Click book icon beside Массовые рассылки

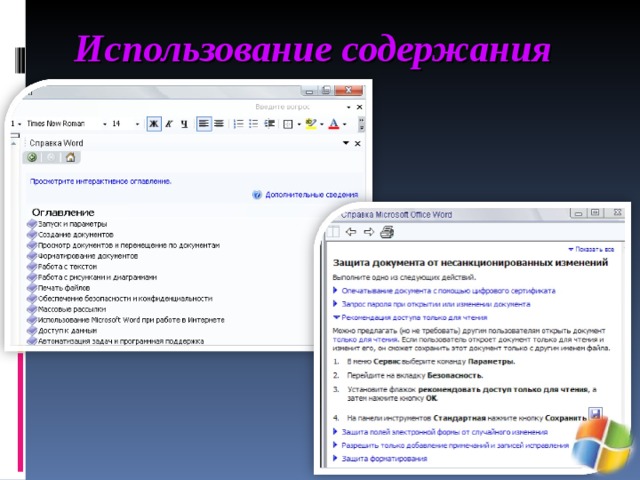32,309
